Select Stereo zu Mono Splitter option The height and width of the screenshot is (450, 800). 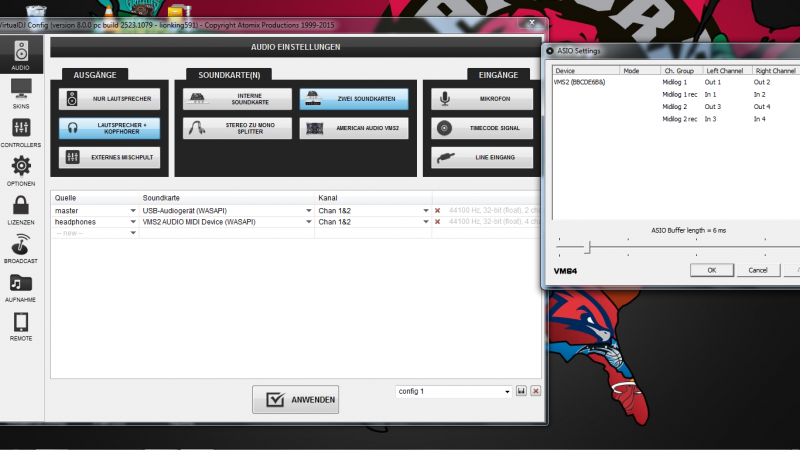coord(237,128)
